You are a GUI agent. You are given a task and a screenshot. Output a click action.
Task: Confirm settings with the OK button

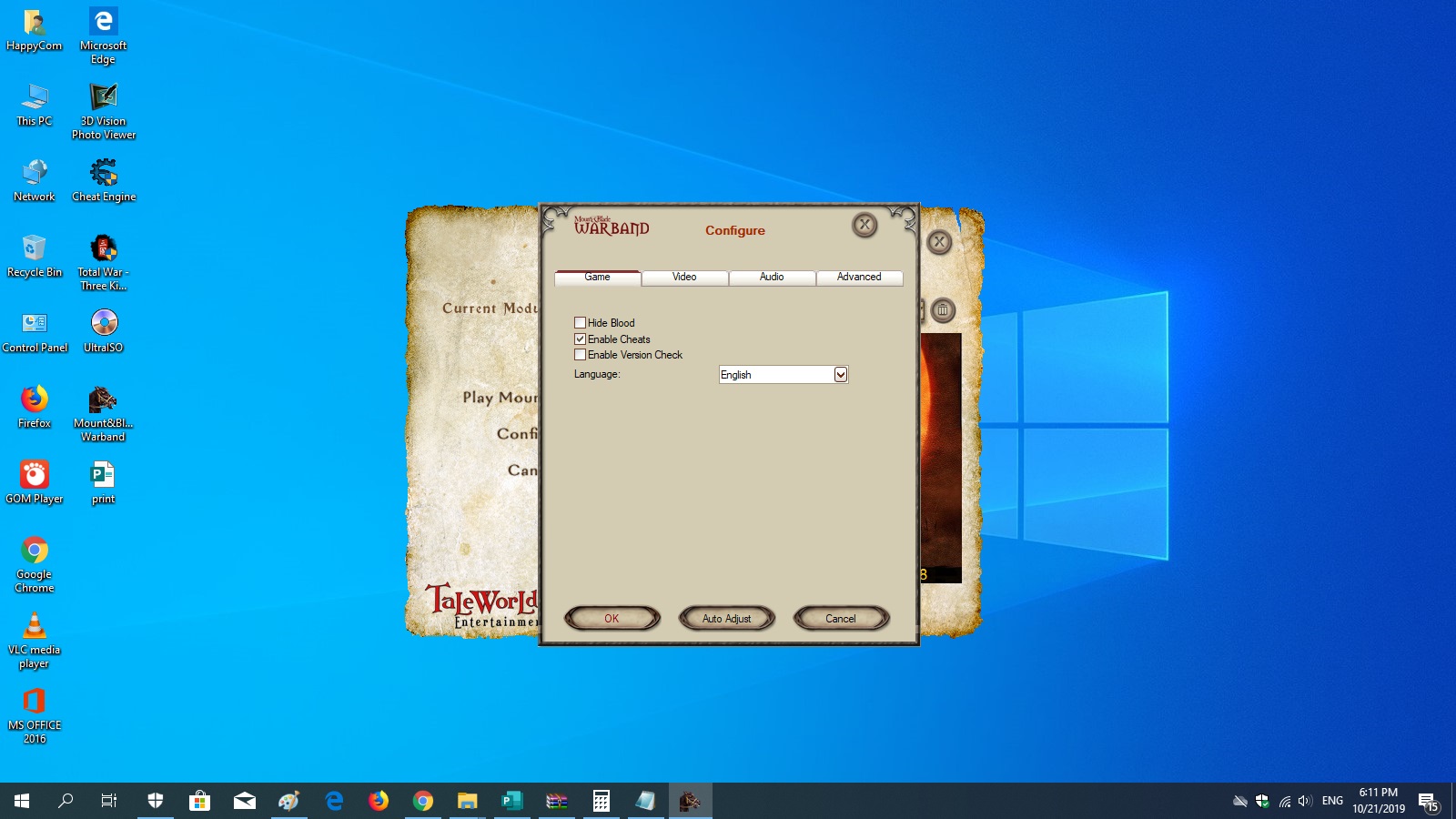coord(612,619)
